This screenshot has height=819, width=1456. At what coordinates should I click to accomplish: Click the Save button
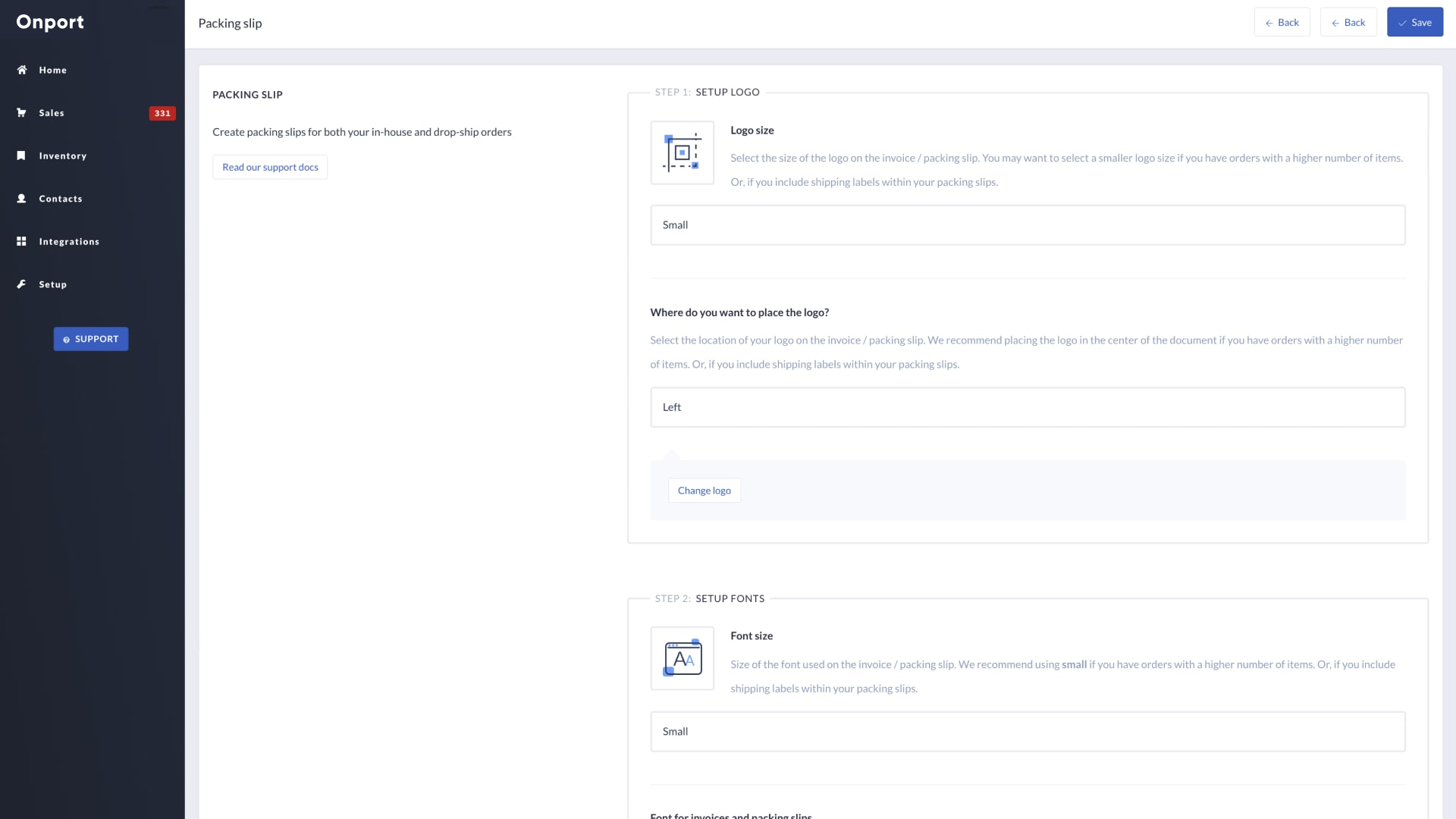1415,22
